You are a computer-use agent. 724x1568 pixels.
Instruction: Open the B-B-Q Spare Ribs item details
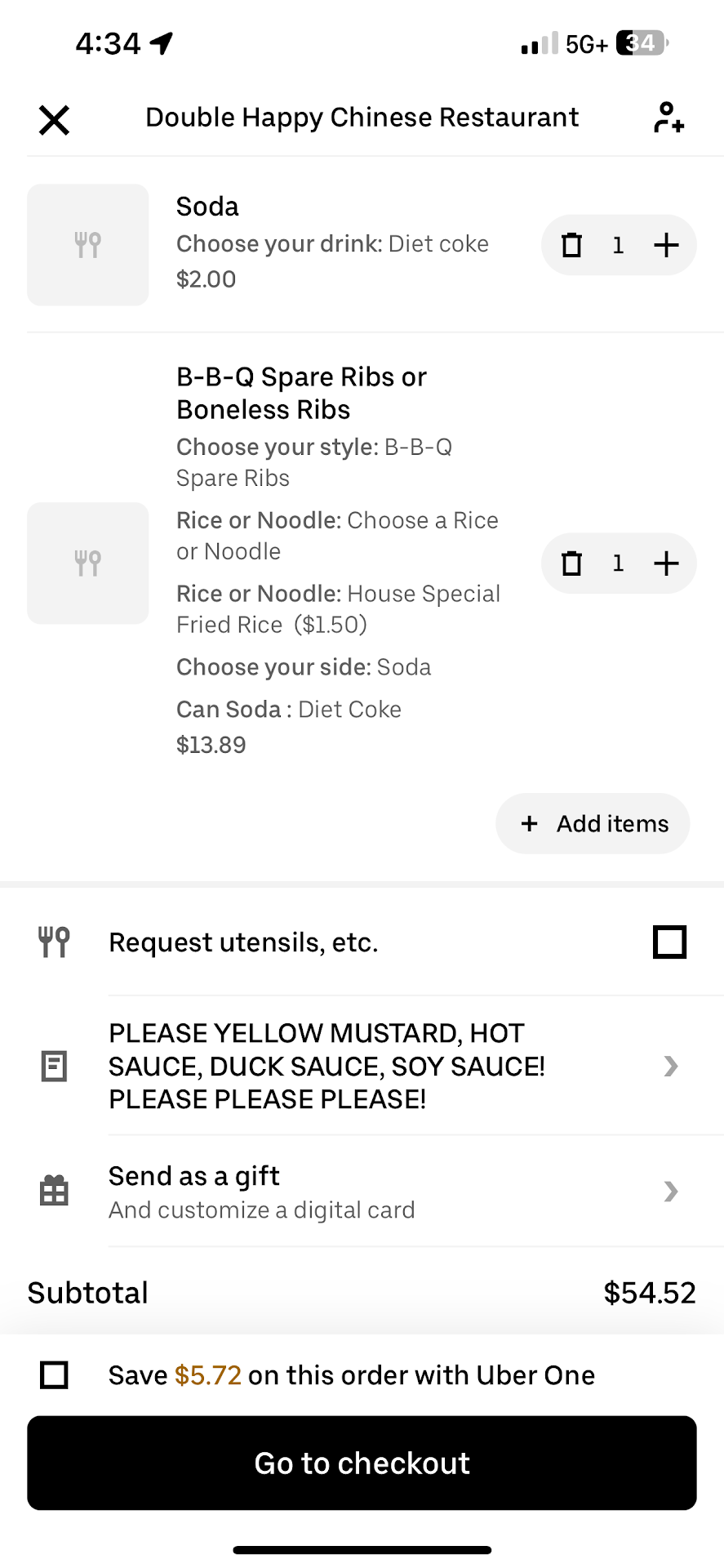(x=301, y=393)
